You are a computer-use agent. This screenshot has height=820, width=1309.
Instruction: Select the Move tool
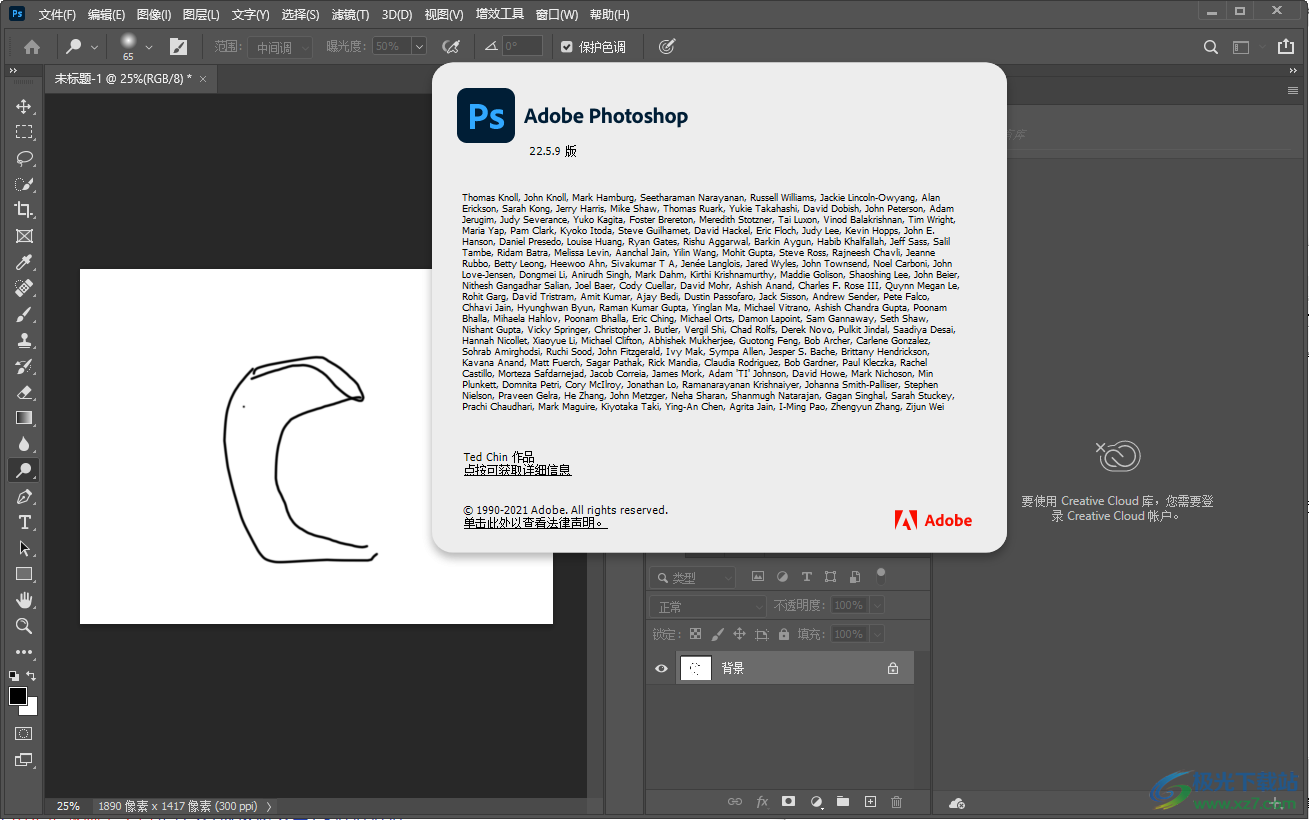pos(24,106)
